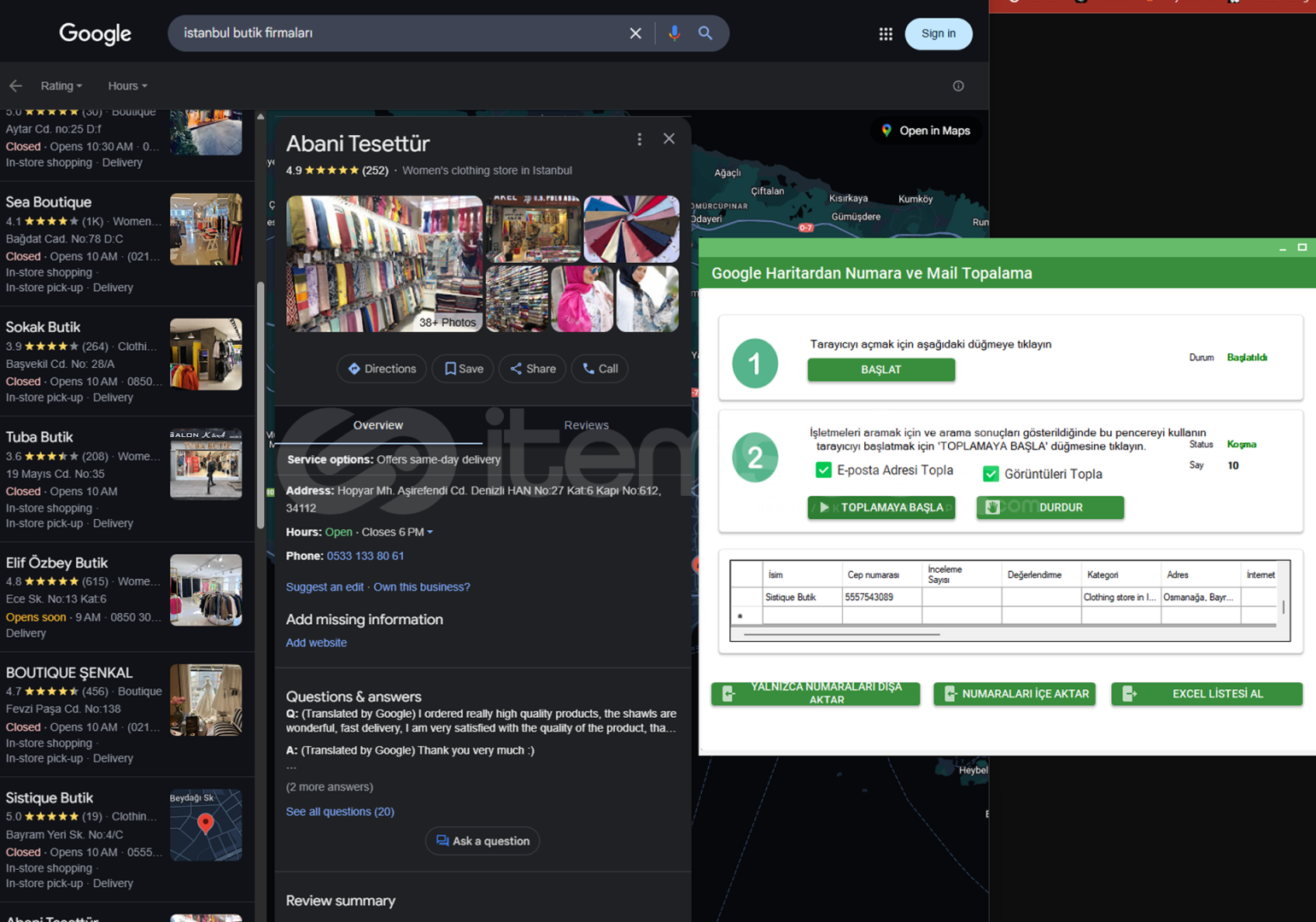The width and height of the screenshot is (1316, 922).
Task: Toggle E-posta Adresi Topla checkbox
Action: click(823, 470)
